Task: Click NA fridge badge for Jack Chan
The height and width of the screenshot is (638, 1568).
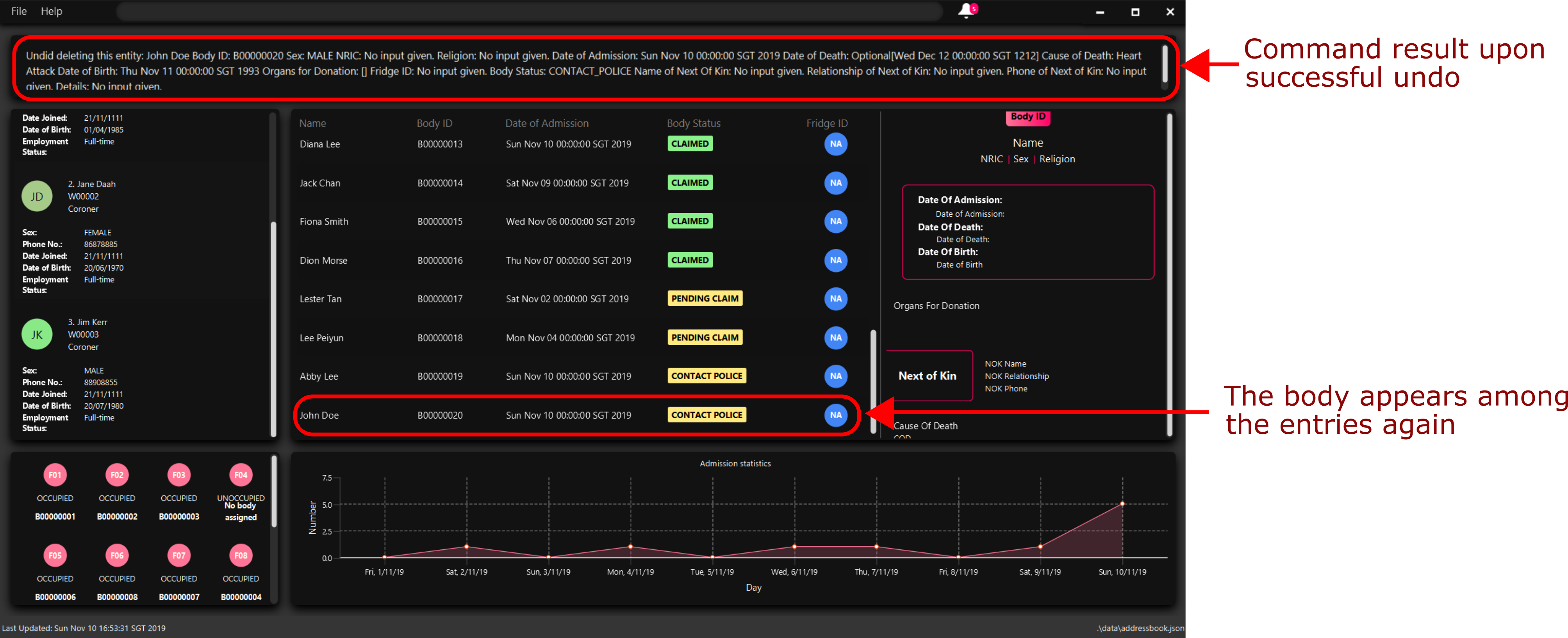Action: pyautogui.click(x=836, y=183)
